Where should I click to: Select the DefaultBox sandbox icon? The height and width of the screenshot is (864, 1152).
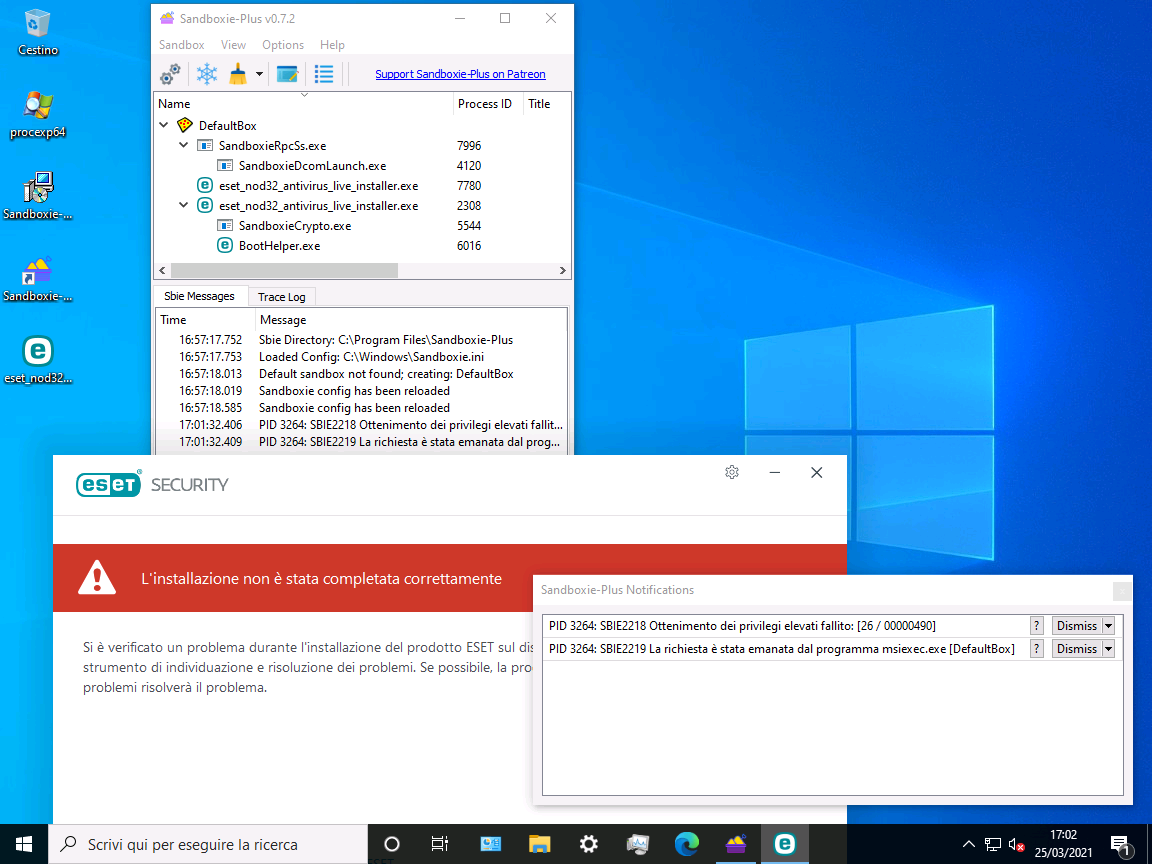pos(185,126)
